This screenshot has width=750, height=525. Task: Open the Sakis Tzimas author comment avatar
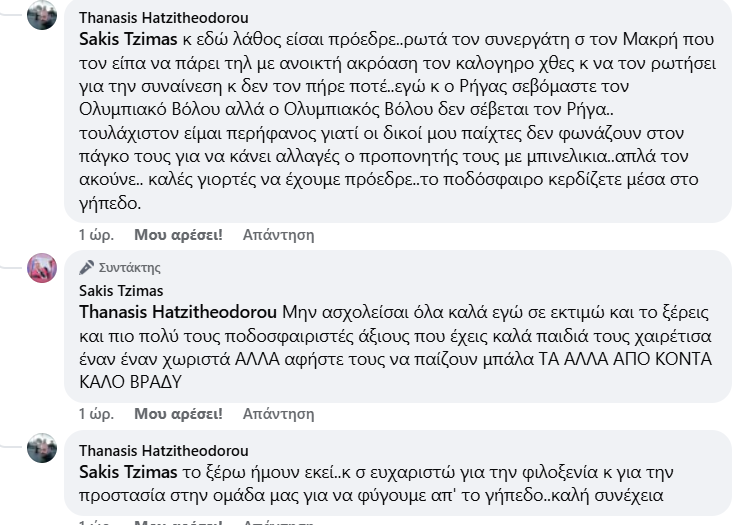coord(42,267)
